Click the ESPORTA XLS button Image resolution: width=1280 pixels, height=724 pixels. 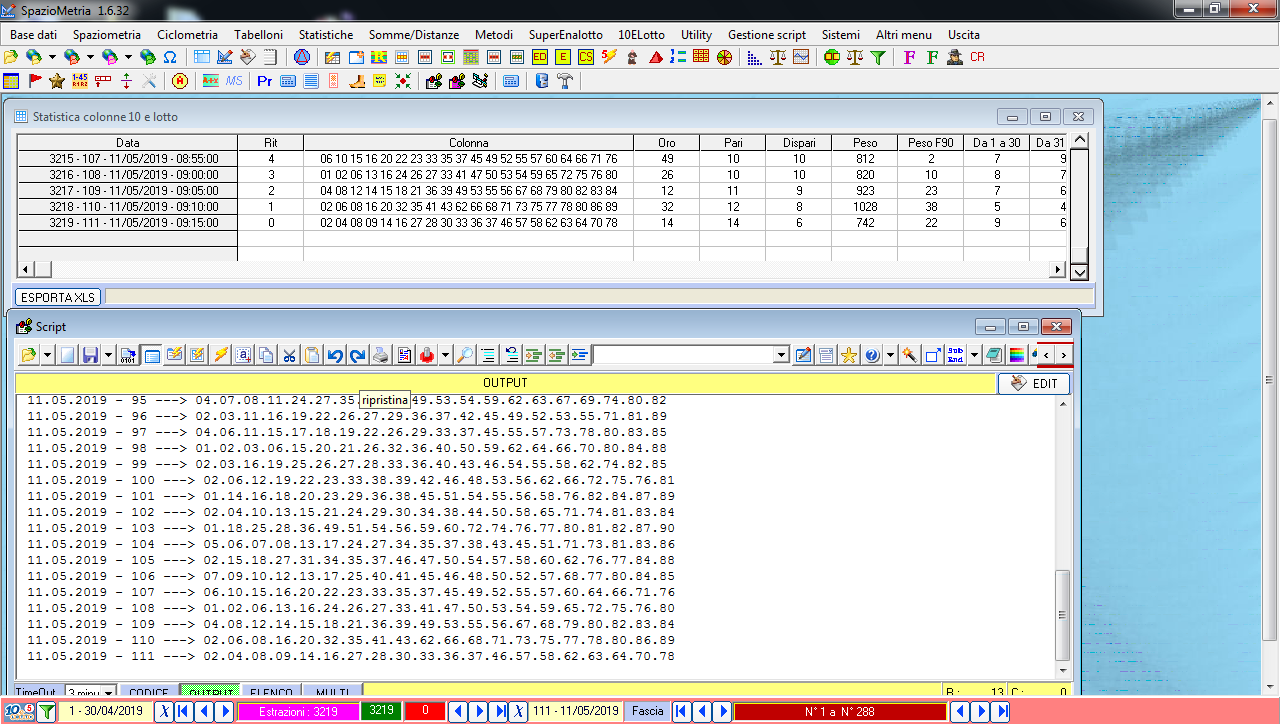(x=58, y=297)
